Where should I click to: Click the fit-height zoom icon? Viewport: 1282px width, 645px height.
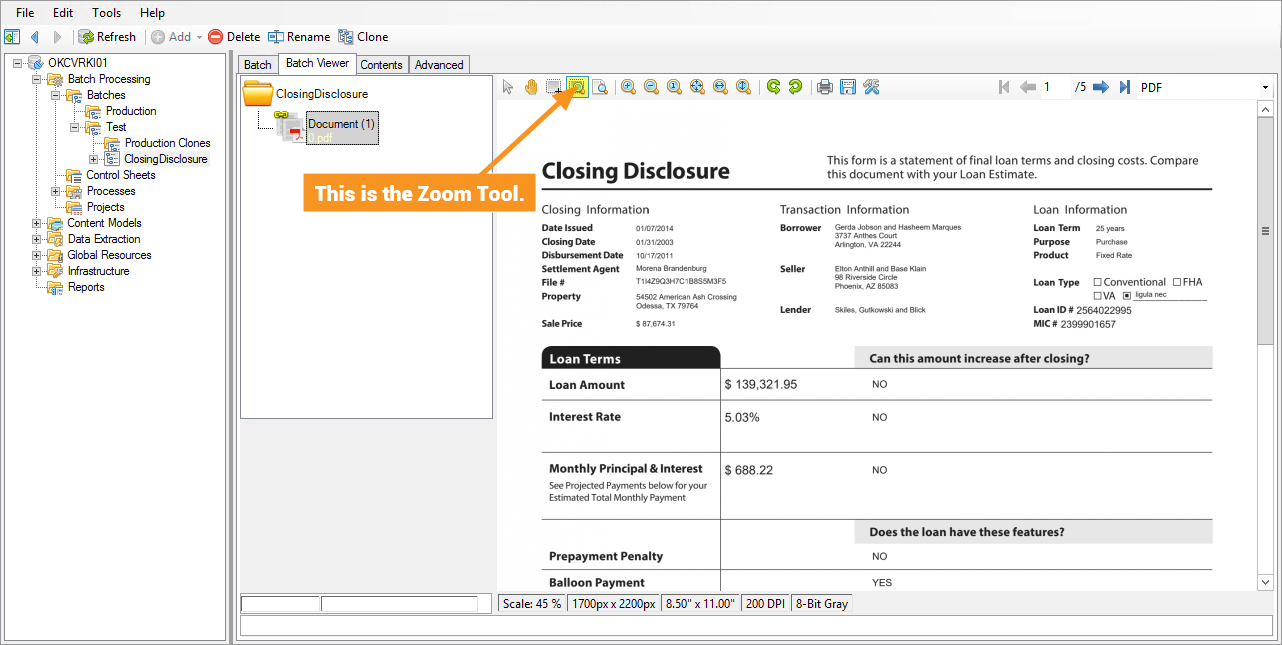(x=743, y=87)
